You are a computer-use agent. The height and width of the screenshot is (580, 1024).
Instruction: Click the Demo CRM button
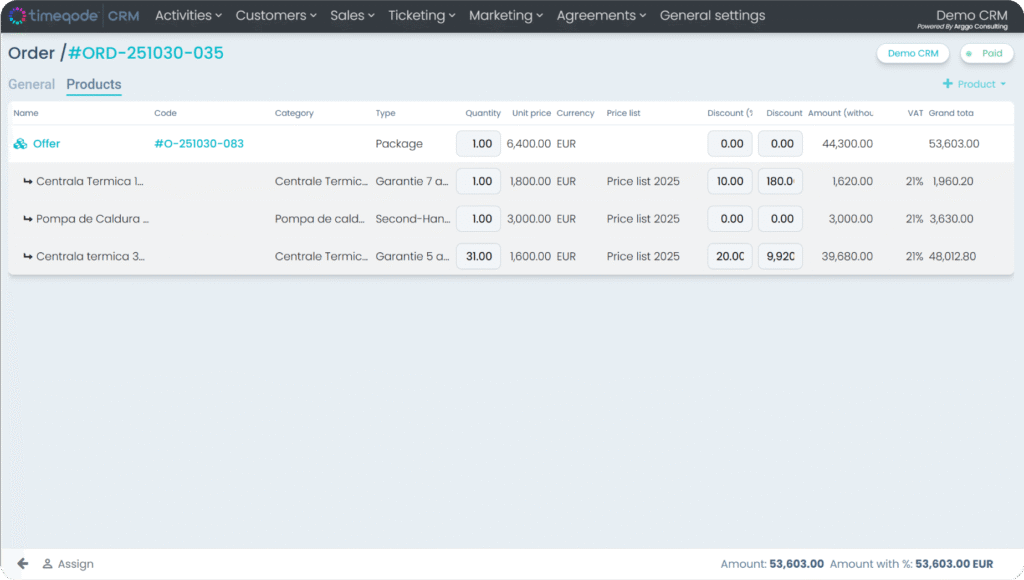coord(913,54)
